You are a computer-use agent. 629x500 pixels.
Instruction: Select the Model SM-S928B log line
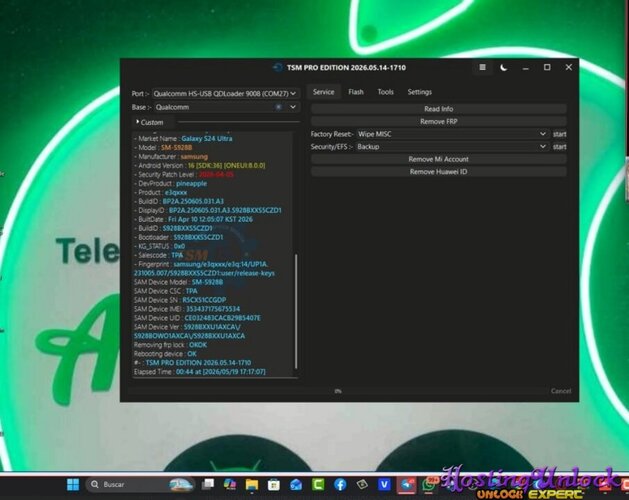coord(163,148)
